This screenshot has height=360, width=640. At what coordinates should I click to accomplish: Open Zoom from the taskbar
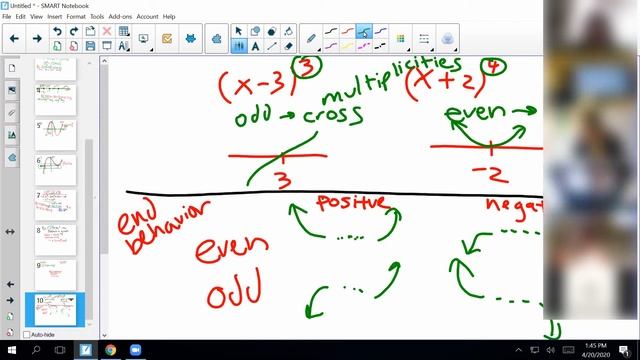pyautogui.click(x=135, y=350)
